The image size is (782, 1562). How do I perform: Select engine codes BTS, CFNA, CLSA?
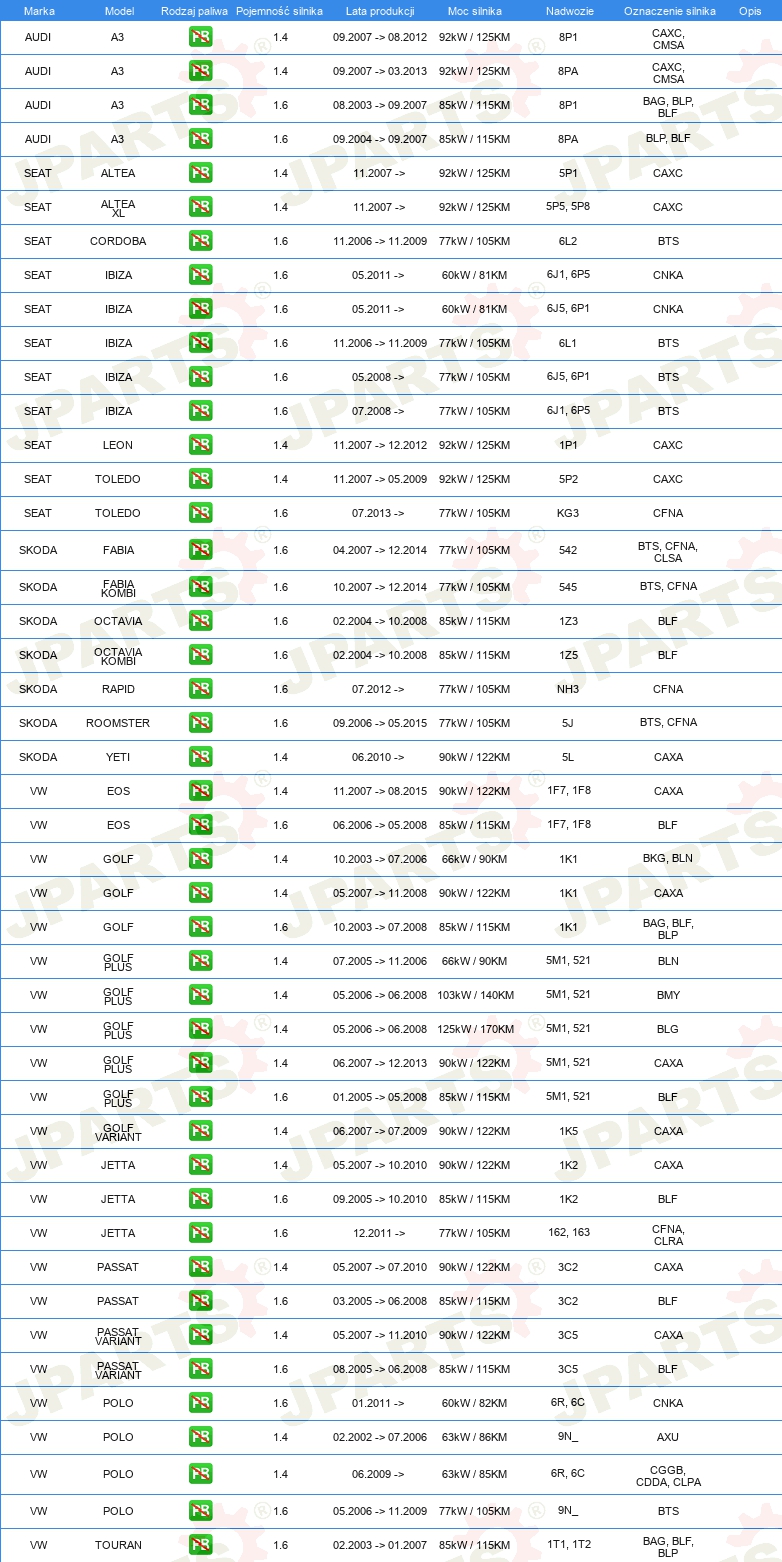pos(668,552)
